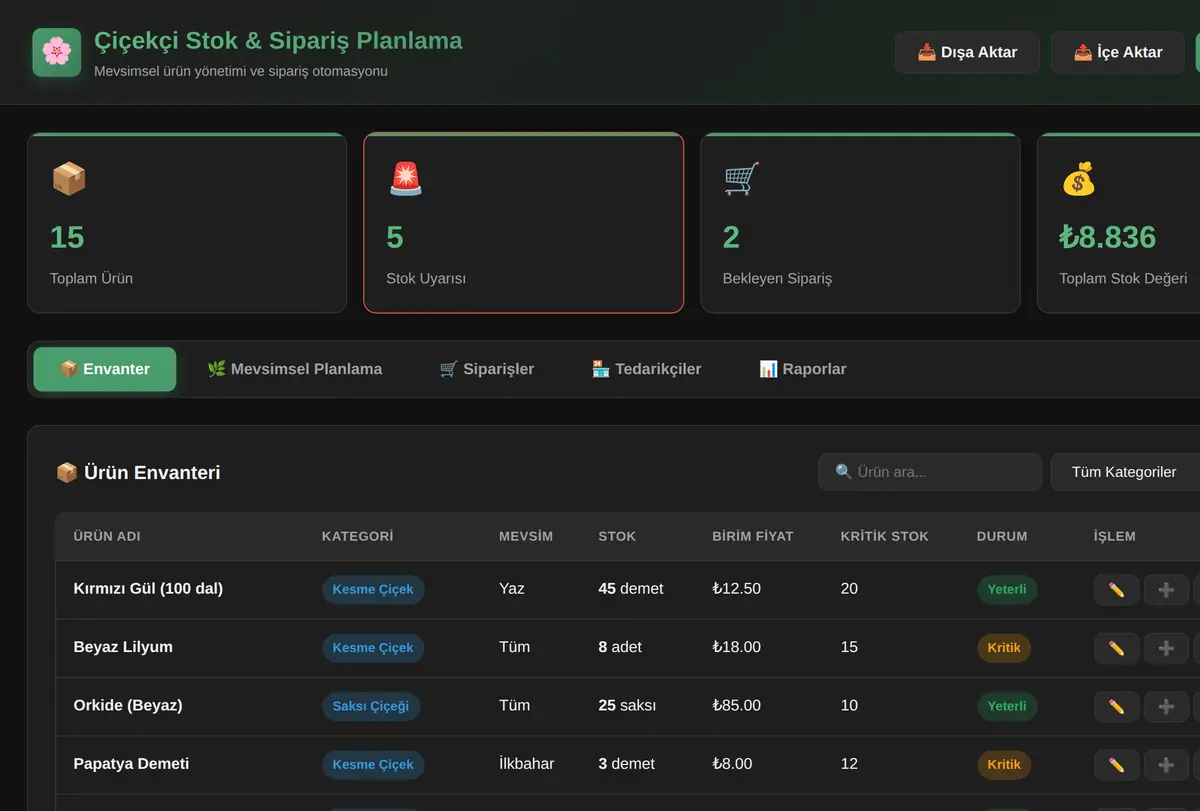This screenshot has width=1200, height=811.
Task: Edit Kırmızı Gül row with pencil icon
Action: tap(1116, 590)
